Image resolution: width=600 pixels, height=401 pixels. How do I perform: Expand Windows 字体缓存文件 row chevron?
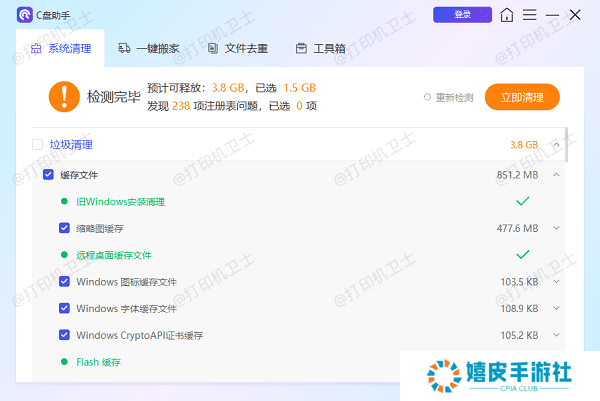(556, 308)
